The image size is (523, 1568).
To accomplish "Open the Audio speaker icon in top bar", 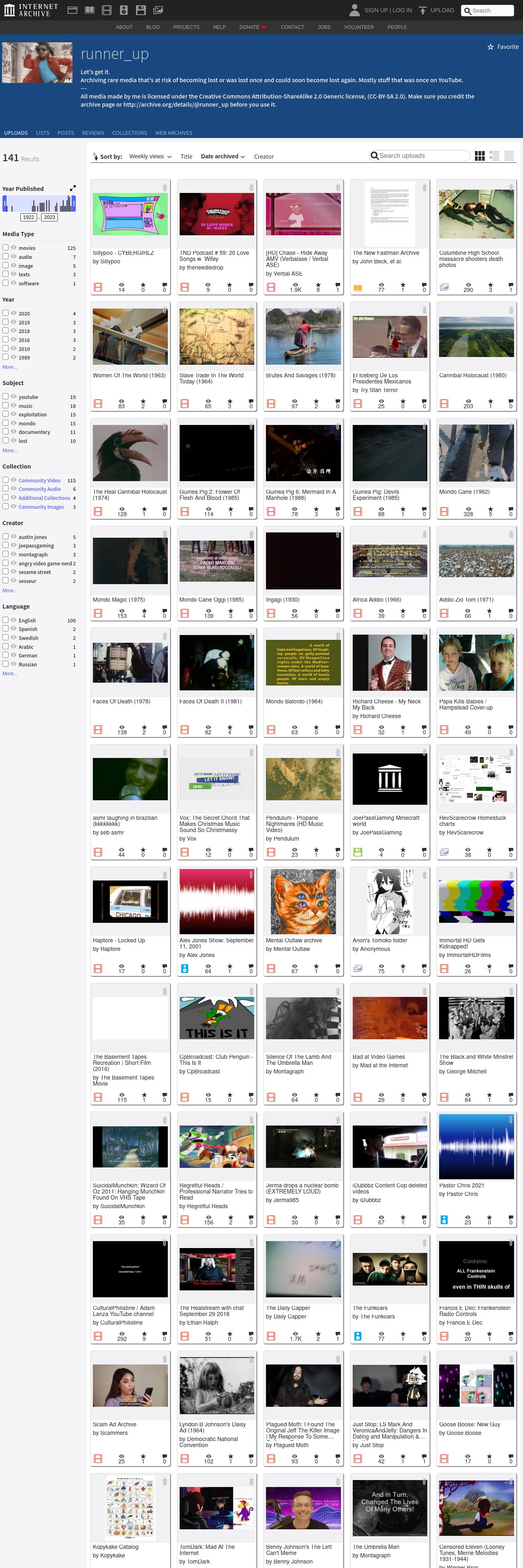I will [123, 10].
